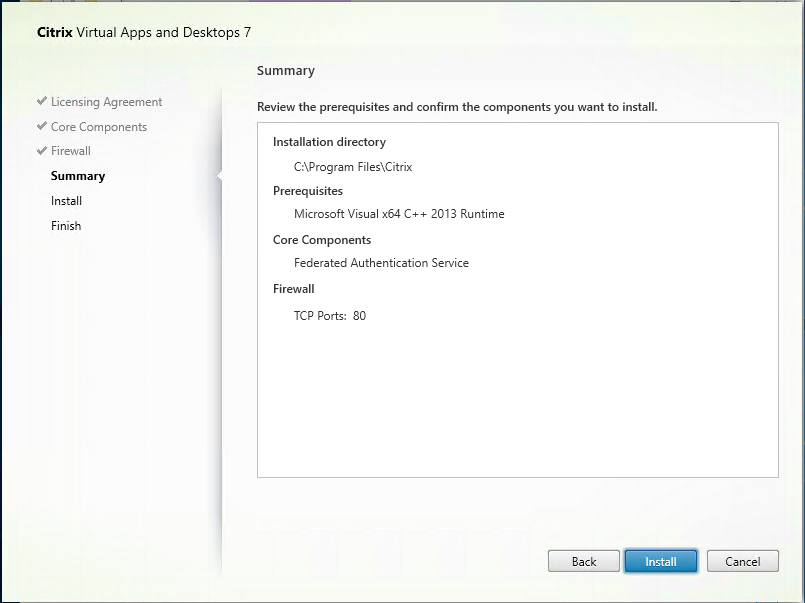The width and height of the screenshot is (805, 603).
Task: Click the checkmark beside Licensing Agreement
Action: [x=42, y=101]
